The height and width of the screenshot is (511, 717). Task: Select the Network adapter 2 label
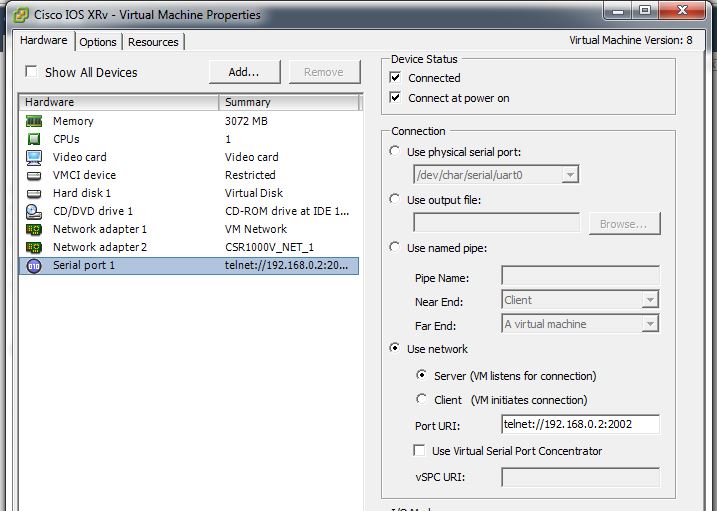(100, 247)
